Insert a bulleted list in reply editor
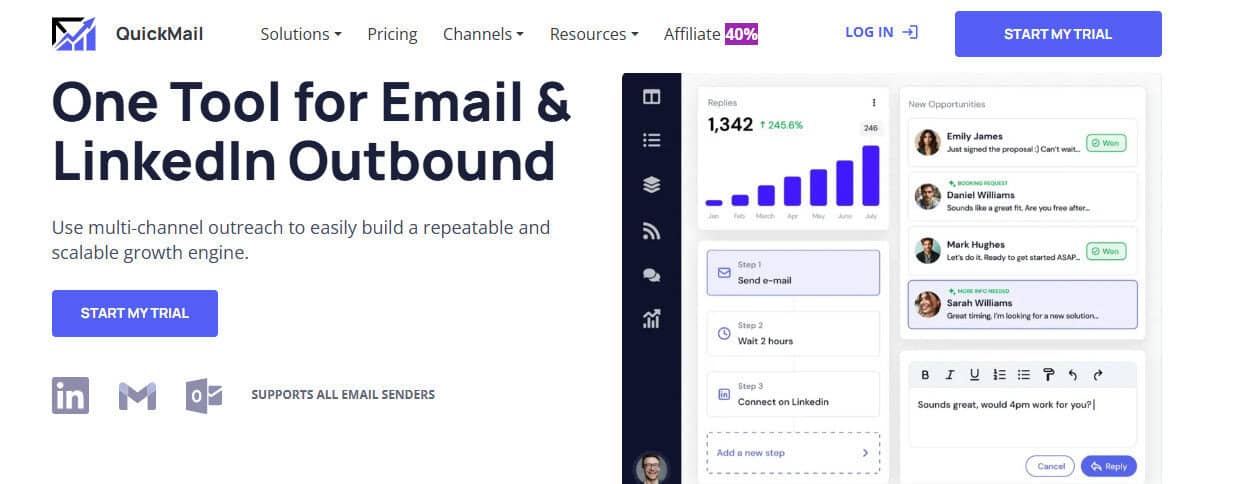The height and width of the screenshot is (484, 1237). coord(1023,375)
